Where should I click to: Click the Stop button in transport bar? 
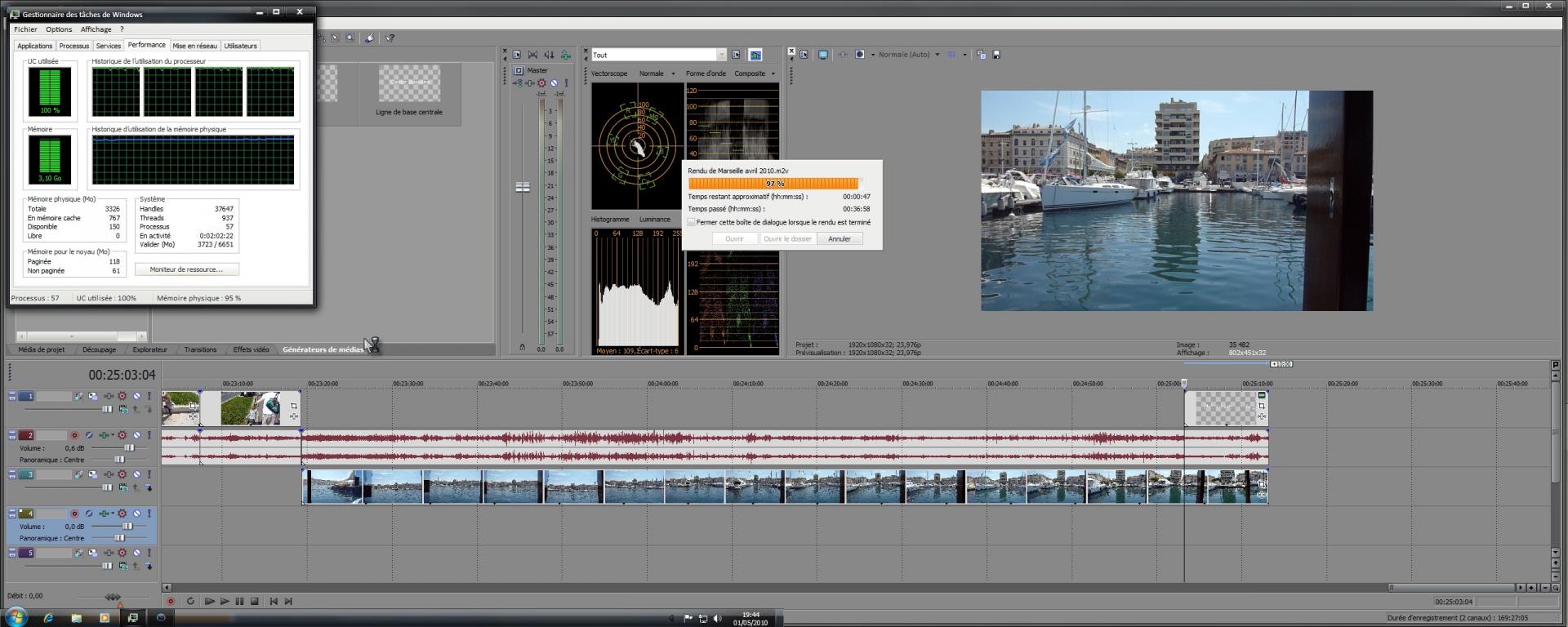[x=255, y=601]
